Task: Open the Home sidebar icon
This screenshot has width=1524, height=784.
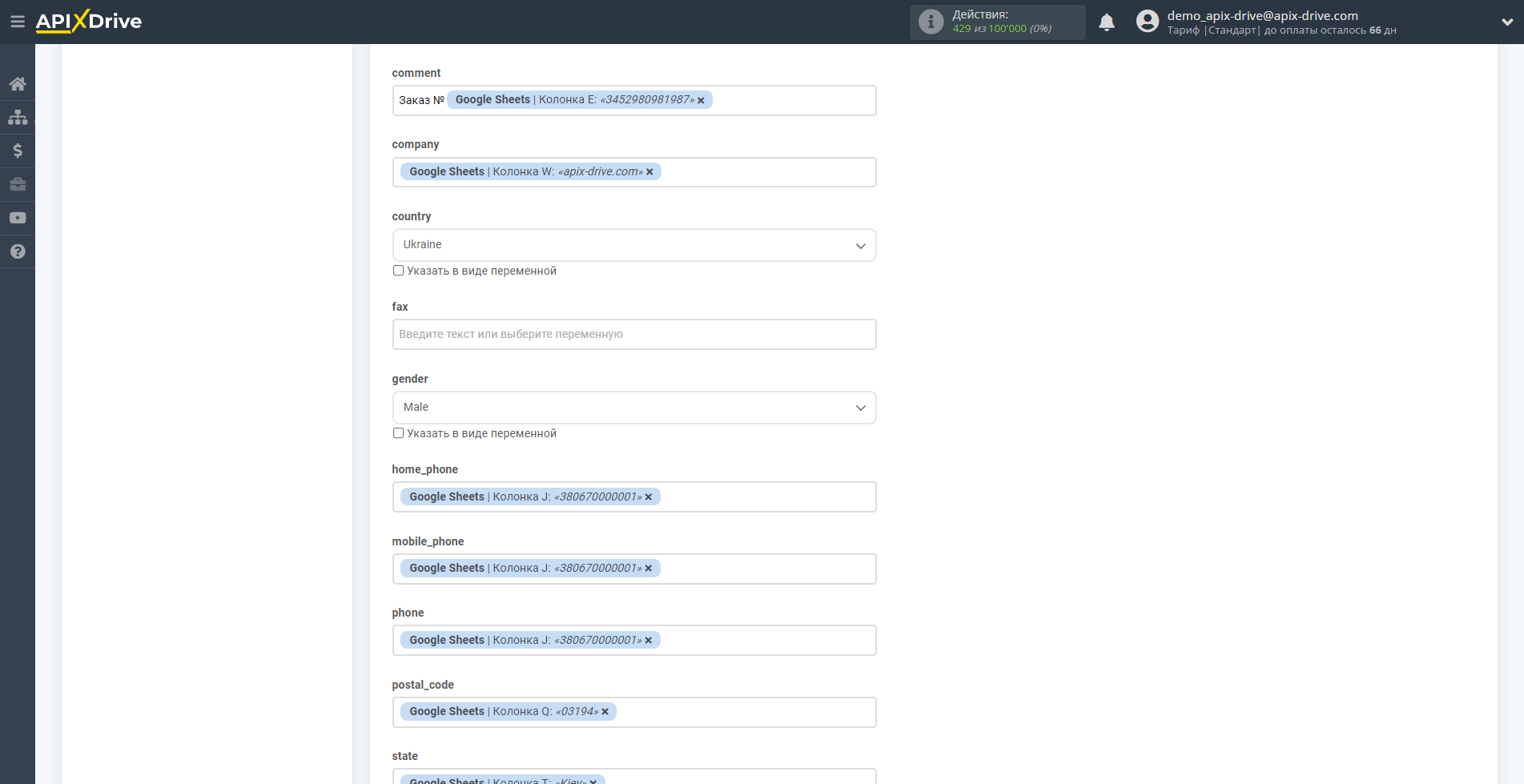Action: pos(18,84)
